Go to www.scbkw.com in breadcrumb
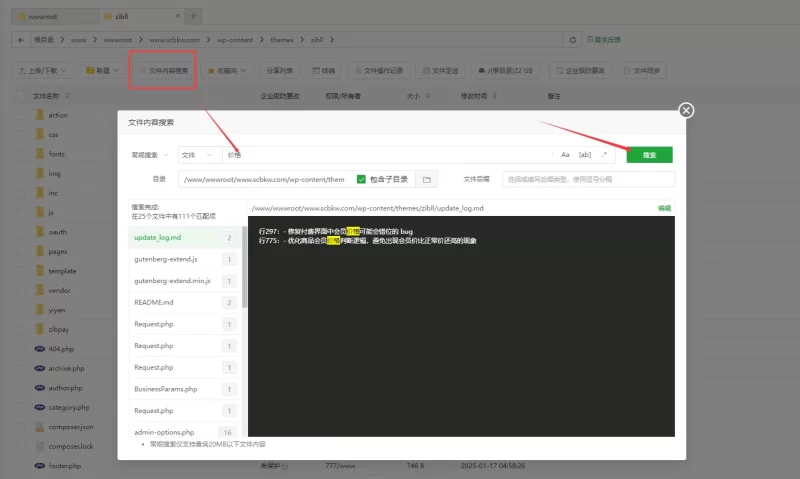This screenshot has width=800, height=479. 174,40
